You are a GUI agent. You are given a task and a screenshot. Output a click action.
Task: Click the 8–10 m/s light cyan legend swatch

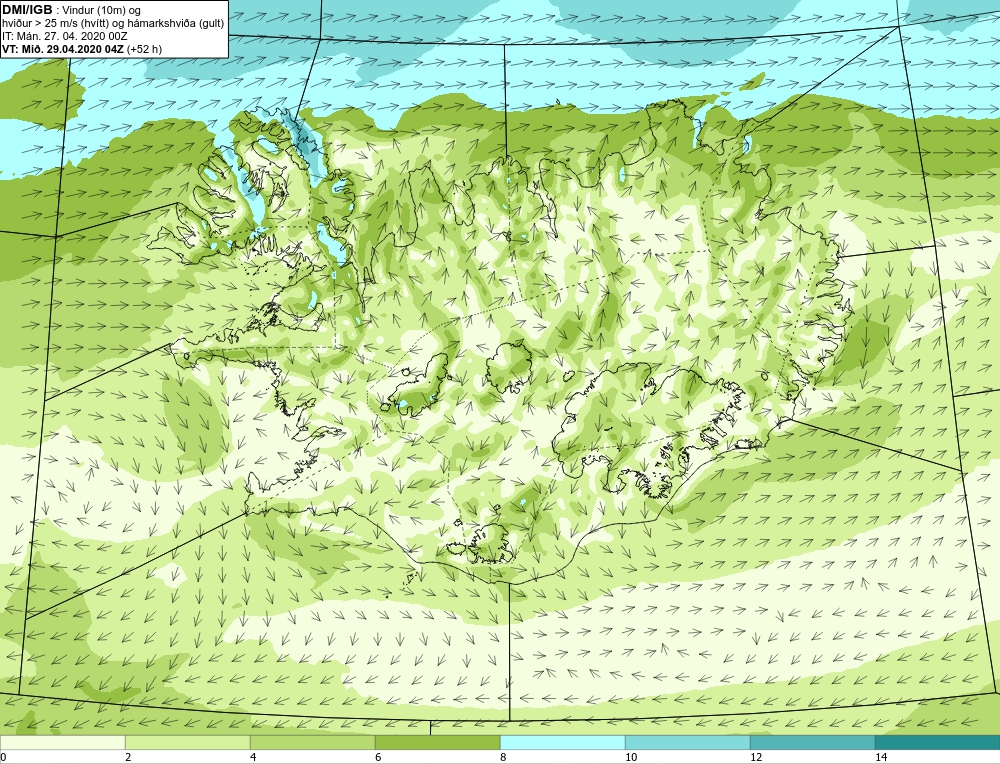tap(562, 742)
